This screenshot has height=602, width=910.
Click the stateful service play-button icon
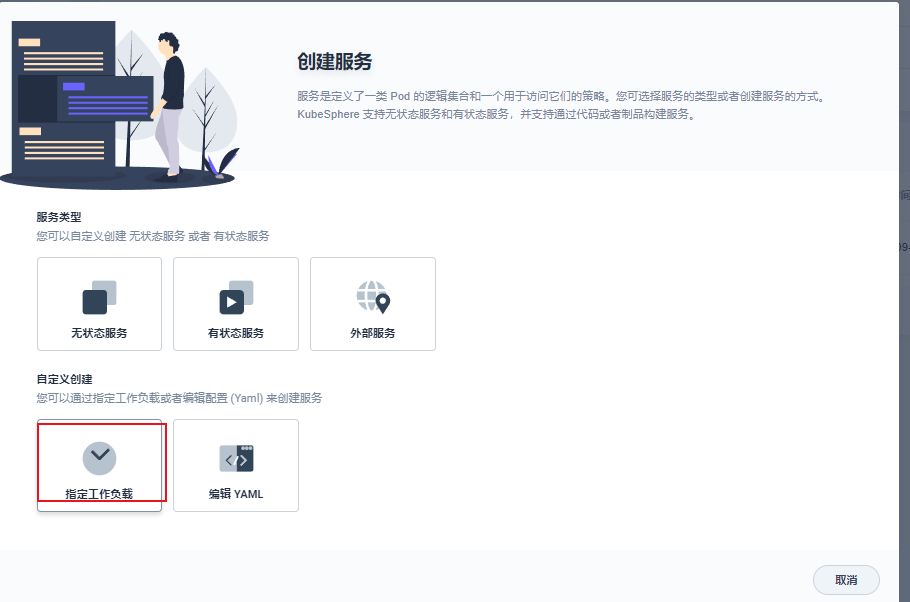coord(236,297)
